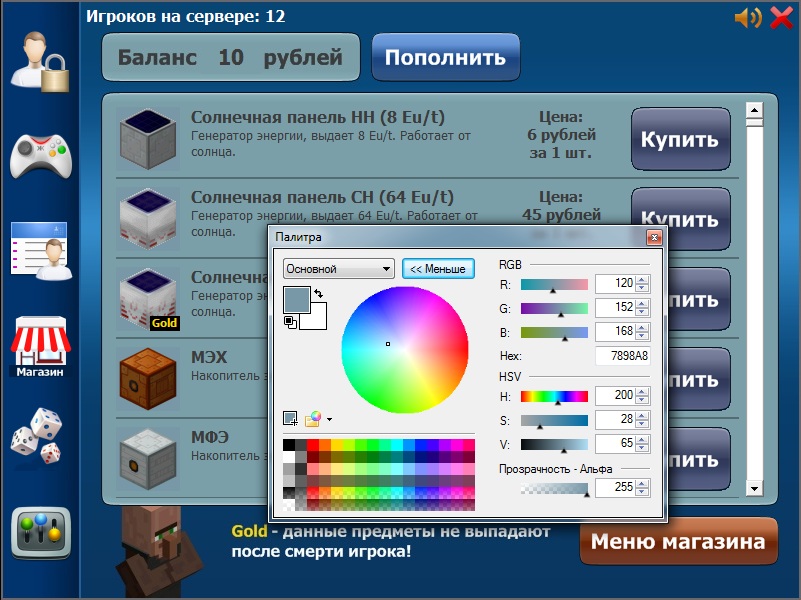Screen dimensions: 801x600
Task: Open the dice section in sidebar
Action: click(x=36, y=436)
